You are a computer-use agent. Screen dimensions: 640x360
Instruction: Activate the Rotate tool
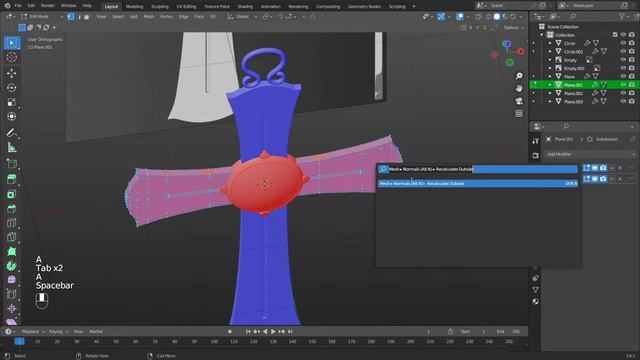[x=12, y=87]
